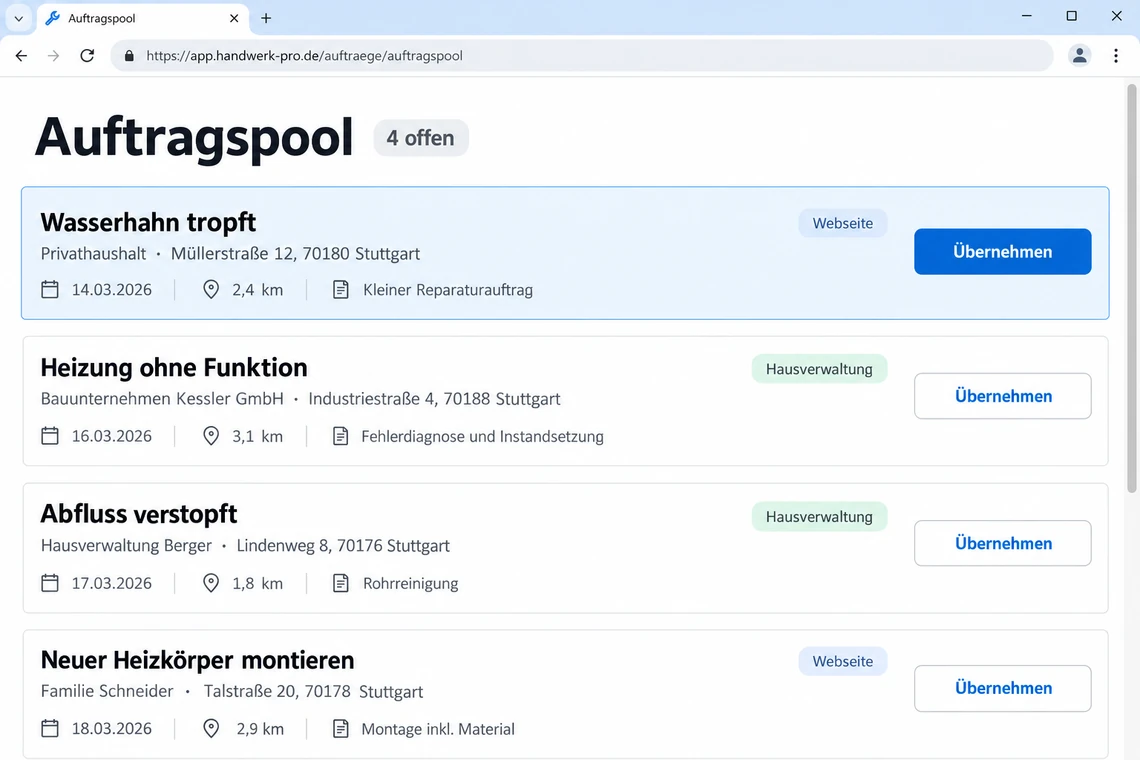Take over the Heizung ohne Funktion job
Image resolution: width=1140 pixels, height=760 pixels.
(1003, 396)
